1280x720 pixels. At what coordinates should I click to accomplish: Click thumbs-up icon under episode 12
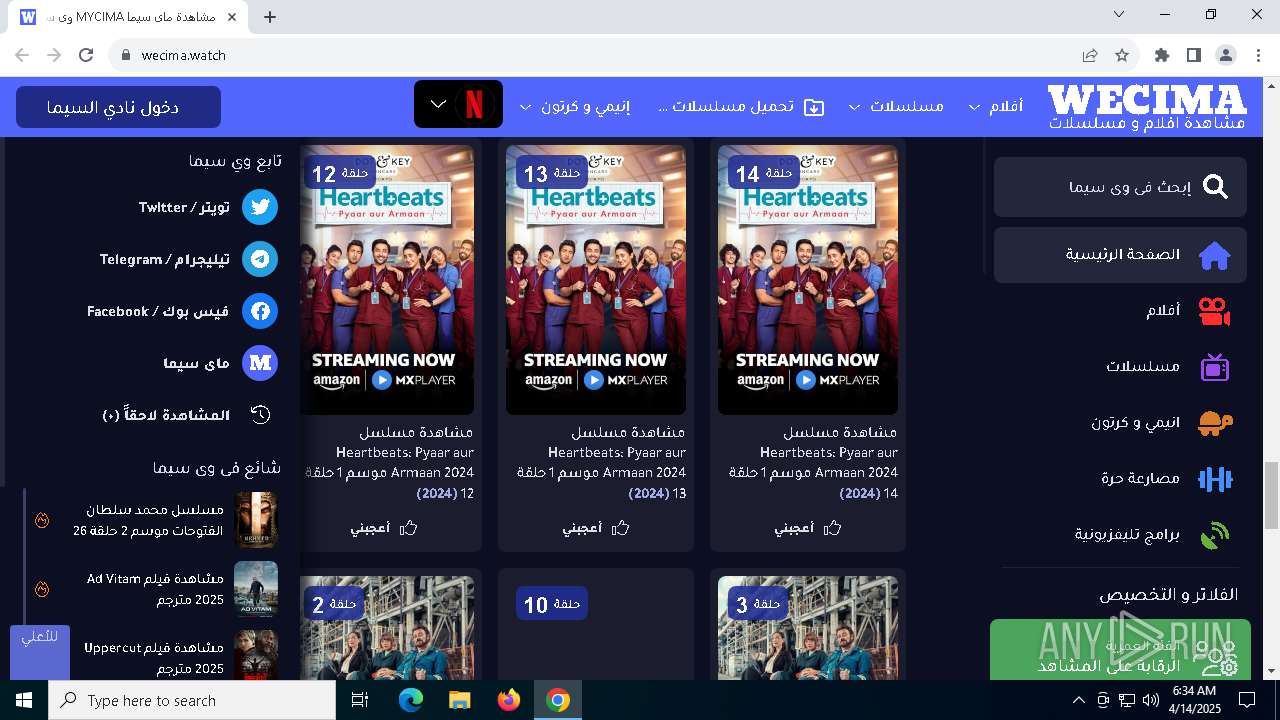[x=408, y=528]
